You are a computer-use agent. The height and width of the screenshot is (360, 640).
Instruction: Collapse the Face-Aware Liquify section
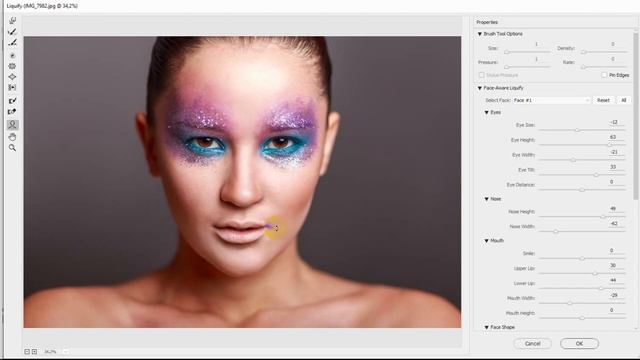pos(480,88)
